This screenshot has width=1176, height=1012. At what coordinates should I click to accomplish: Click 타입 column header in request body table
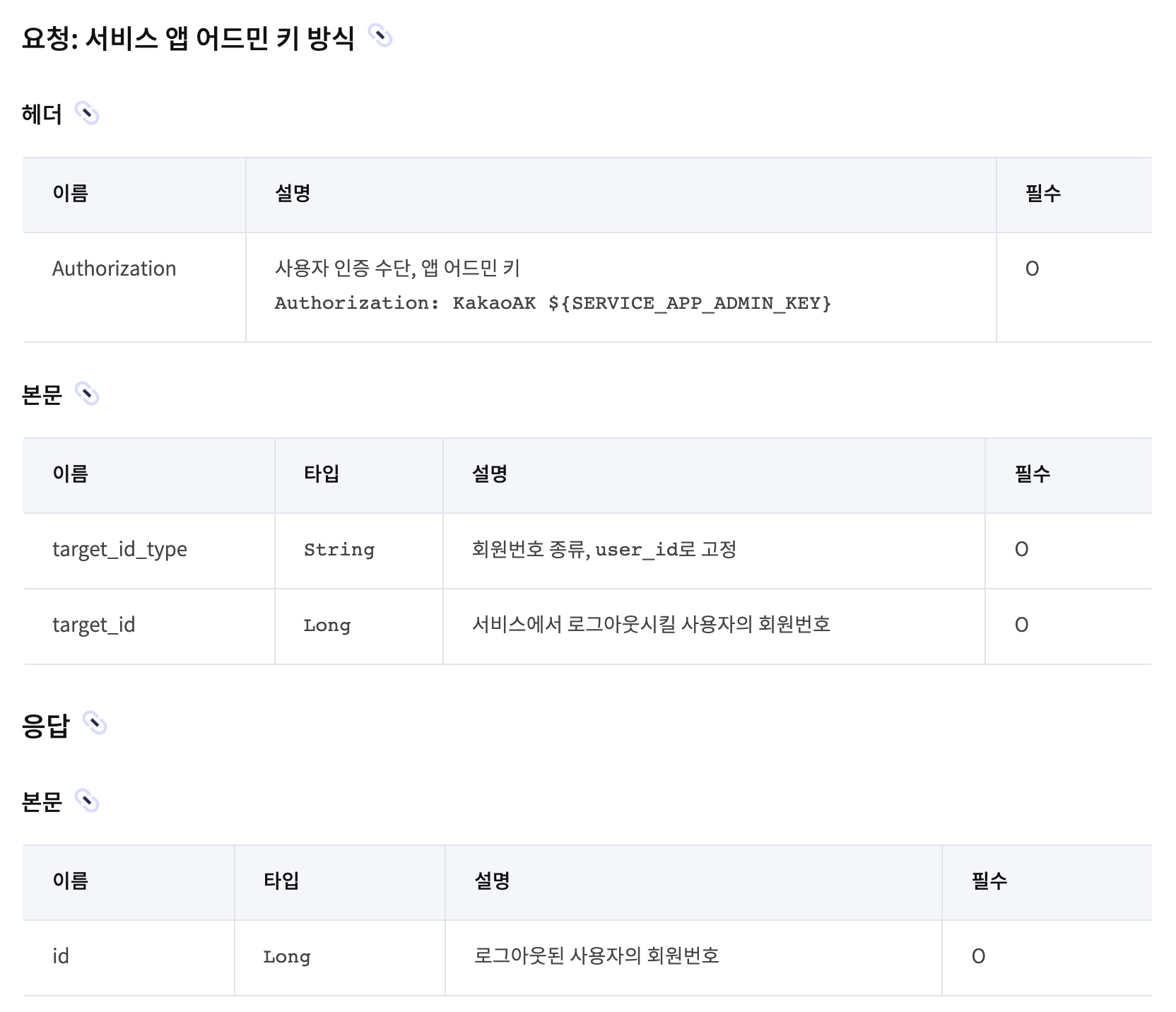coord(322,473)
